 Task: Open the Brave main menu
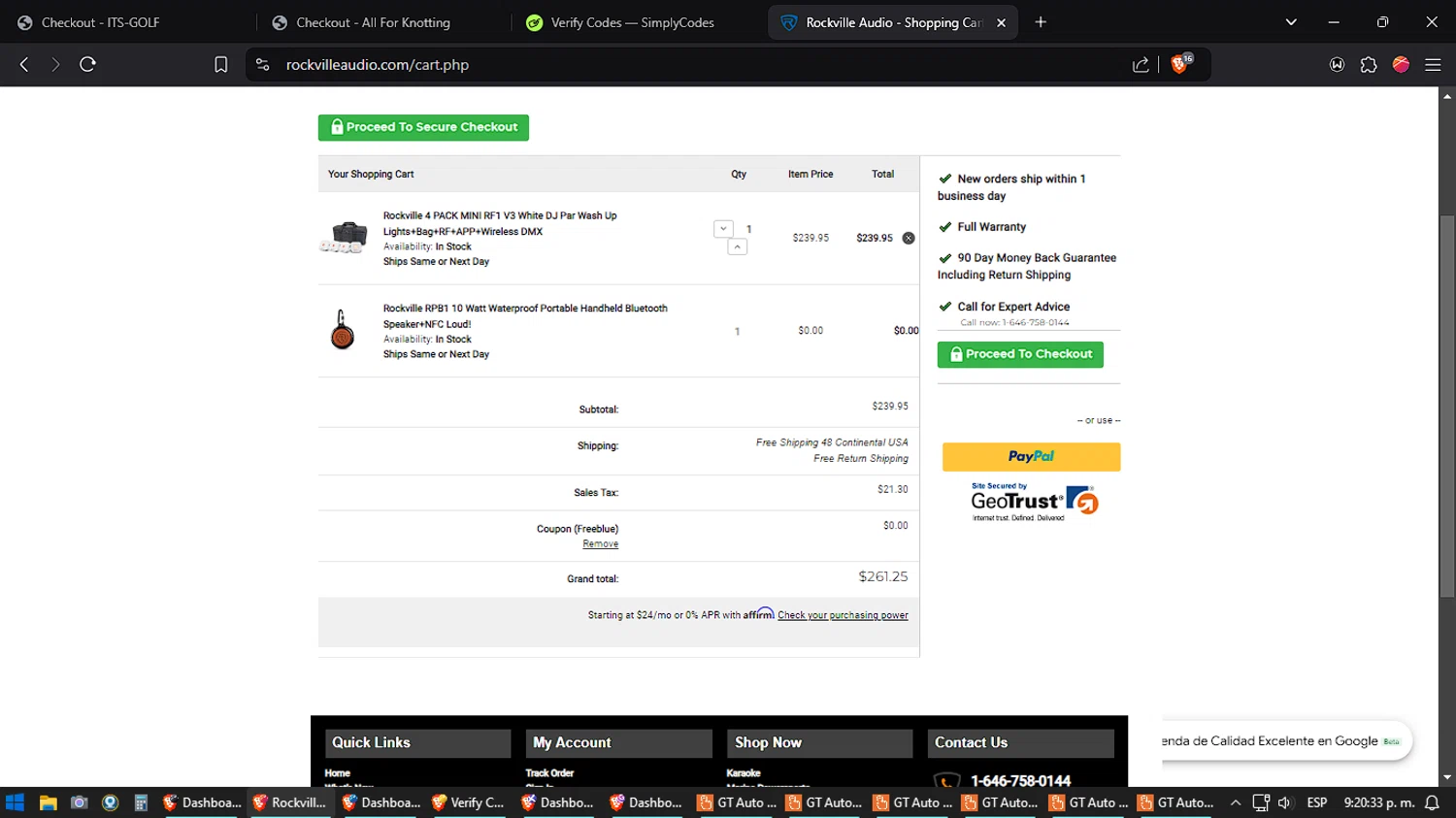tap(1433, 65)
